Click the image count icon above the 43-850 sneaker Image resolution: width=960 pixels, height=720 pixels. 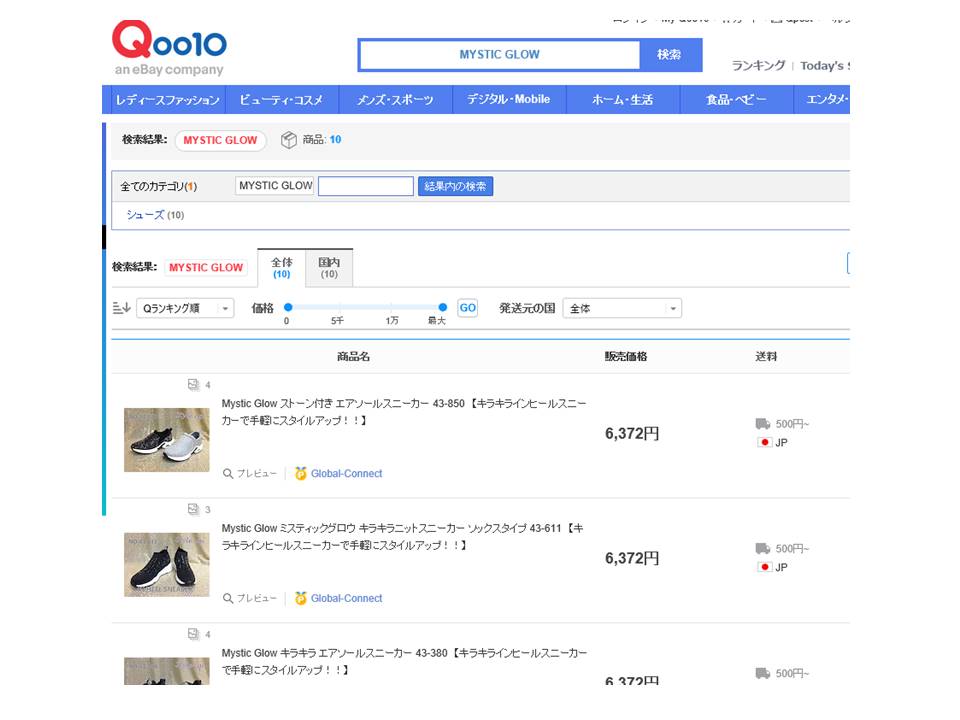pyautogui.click(x=193, y=384)
